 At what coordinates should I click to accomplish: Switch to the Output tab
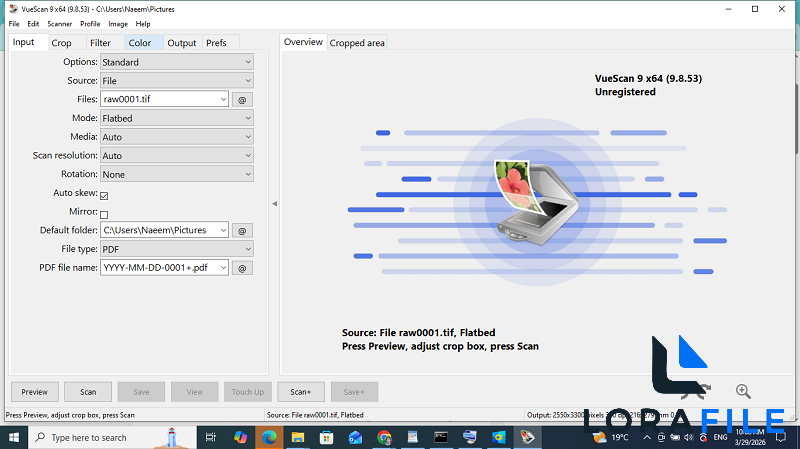pos(182,43)
